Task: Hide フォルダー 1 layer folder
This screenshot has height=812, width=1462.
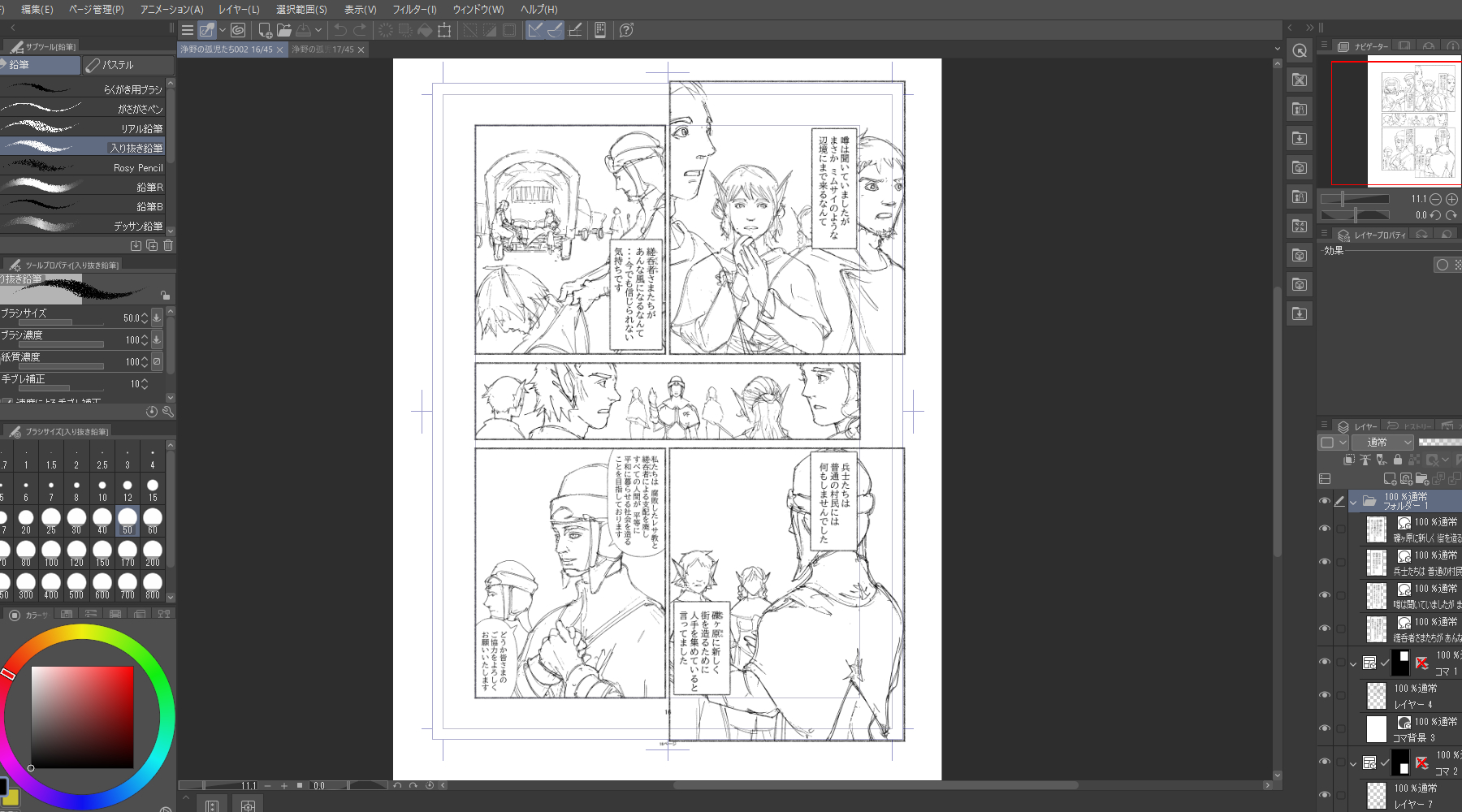Action: 1325,501
